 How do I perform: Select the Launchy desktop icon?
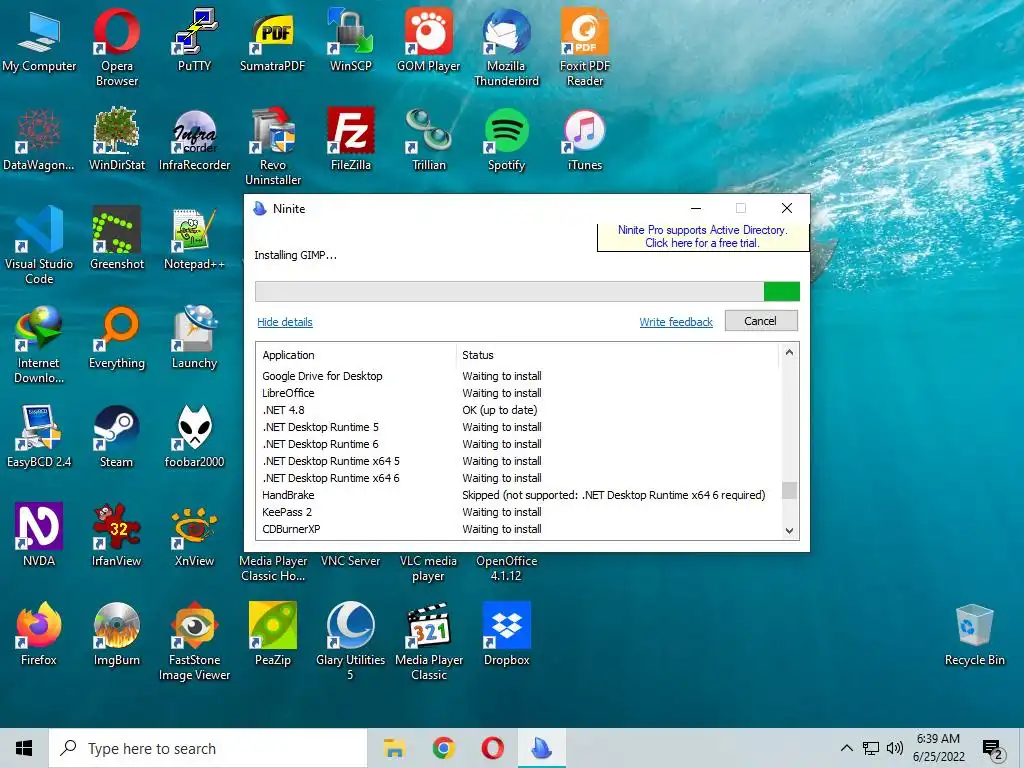point(195,336)
